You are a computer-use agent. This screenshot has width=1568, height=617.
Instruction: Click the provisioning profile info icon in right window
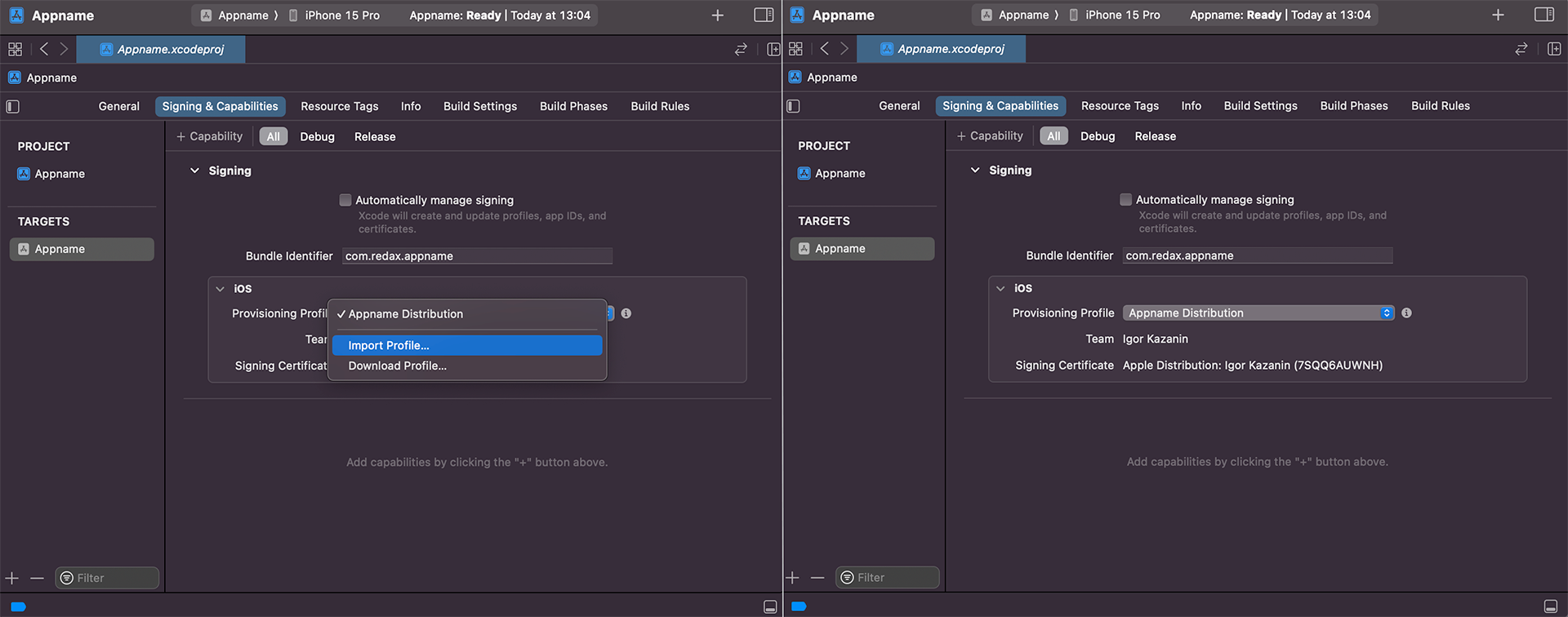click(x=1407, y=313)
